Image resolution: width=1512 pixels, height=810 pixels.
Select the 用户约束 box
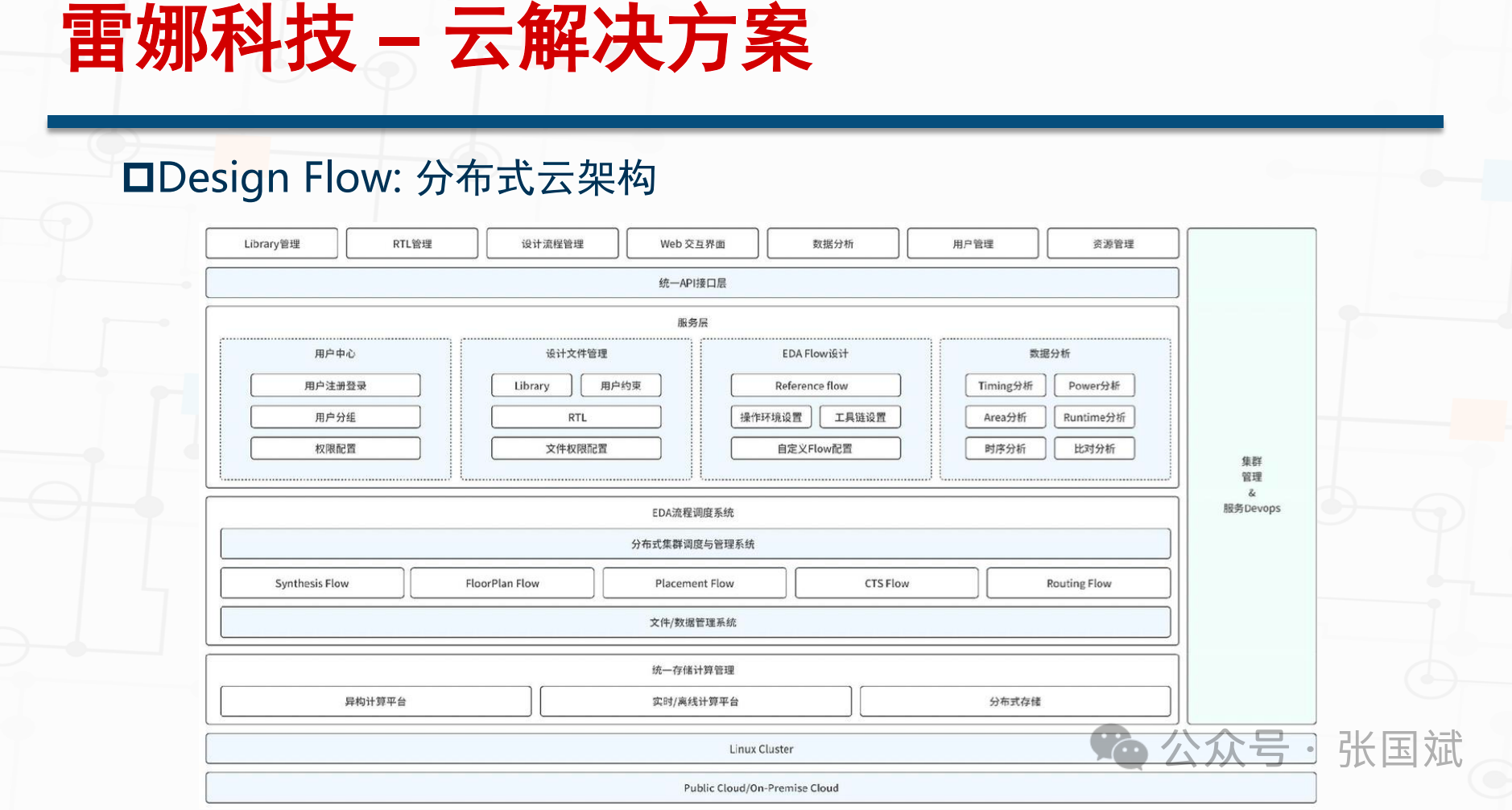[x=621, y=386]
